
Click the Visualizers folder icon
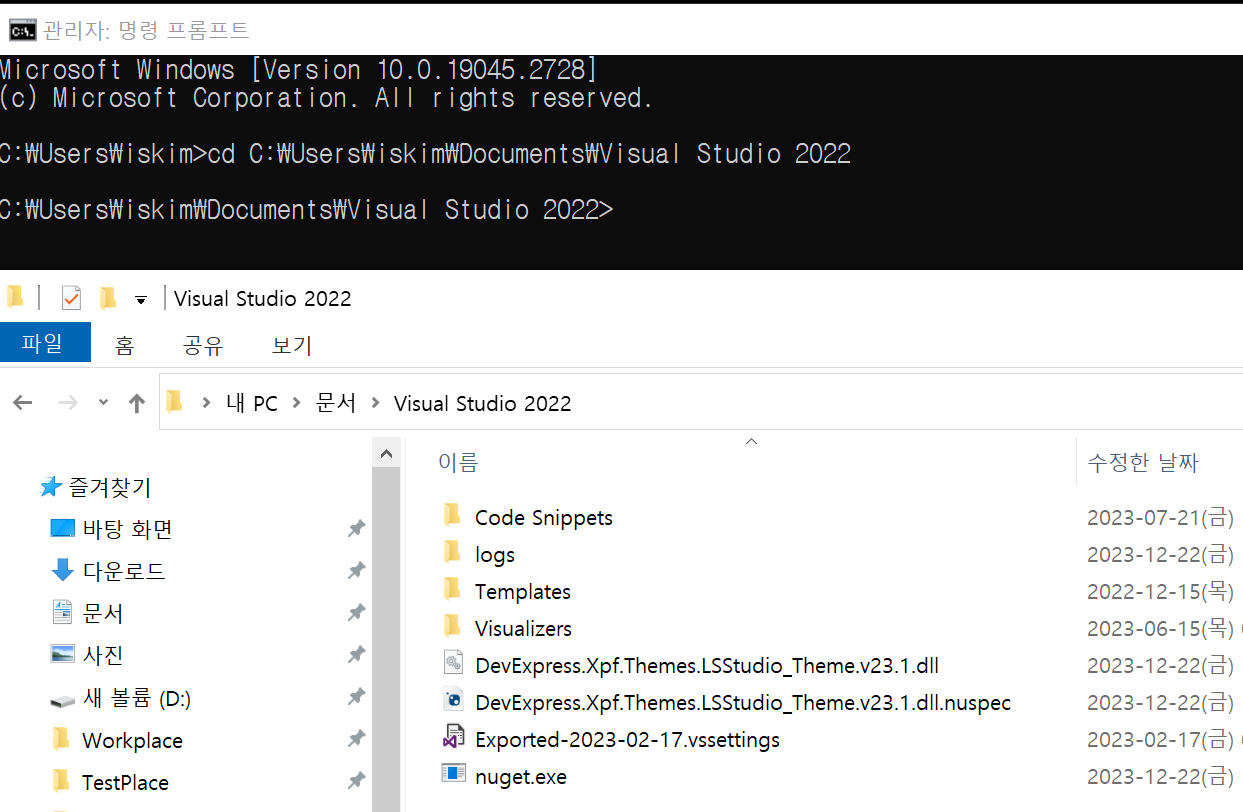click(x=453, y=627)
